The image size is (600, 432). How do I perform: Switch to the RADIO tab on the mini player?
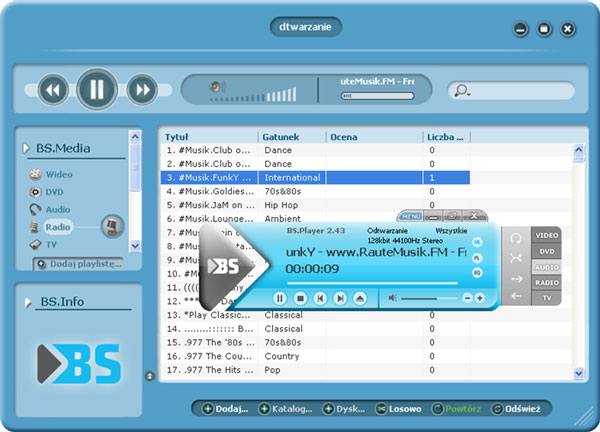546,283
